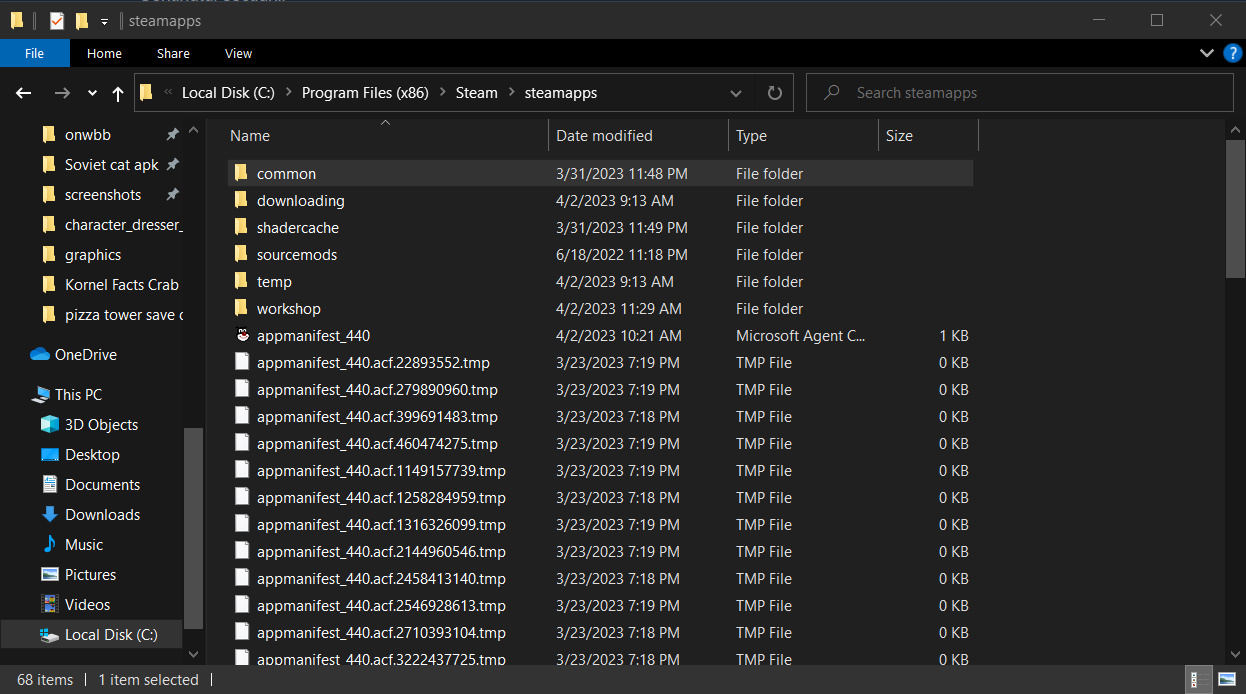
Task: Select the pizza tower save folder
Action: (123, 314)
